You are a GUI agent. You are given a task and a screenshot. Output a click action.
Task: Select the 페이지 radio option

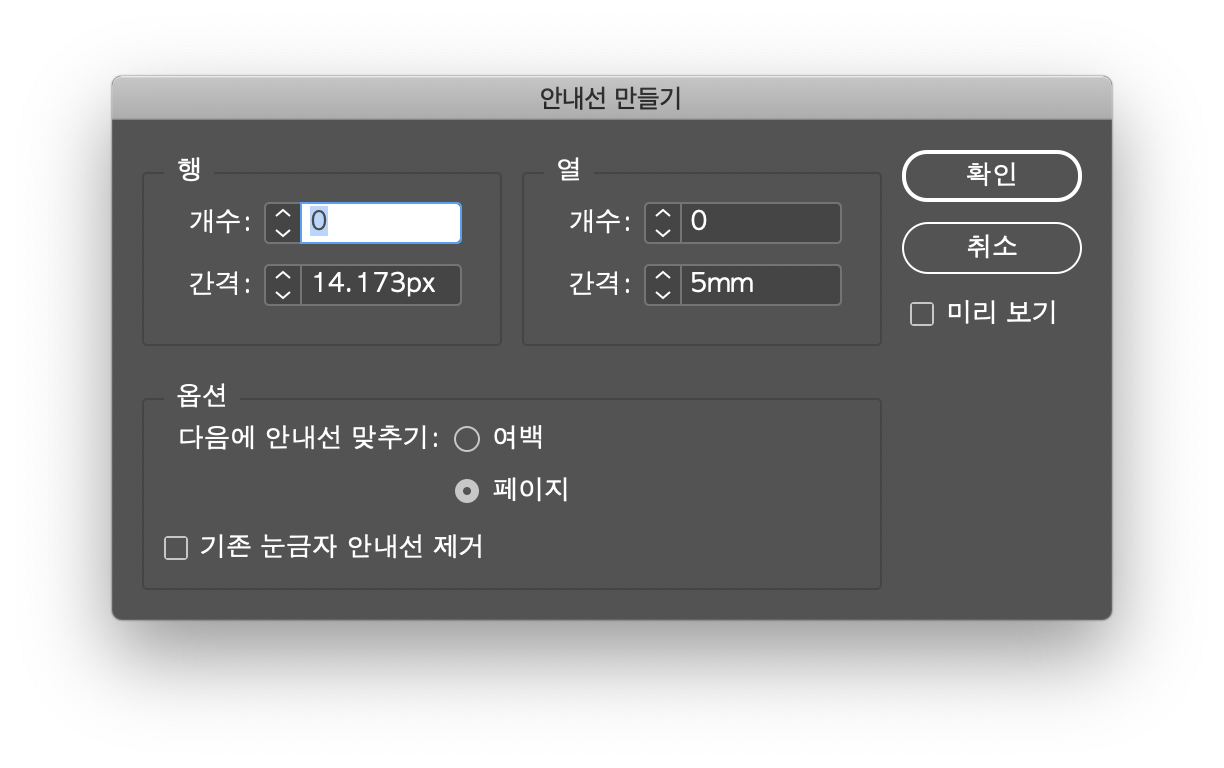tap(467, 491)
